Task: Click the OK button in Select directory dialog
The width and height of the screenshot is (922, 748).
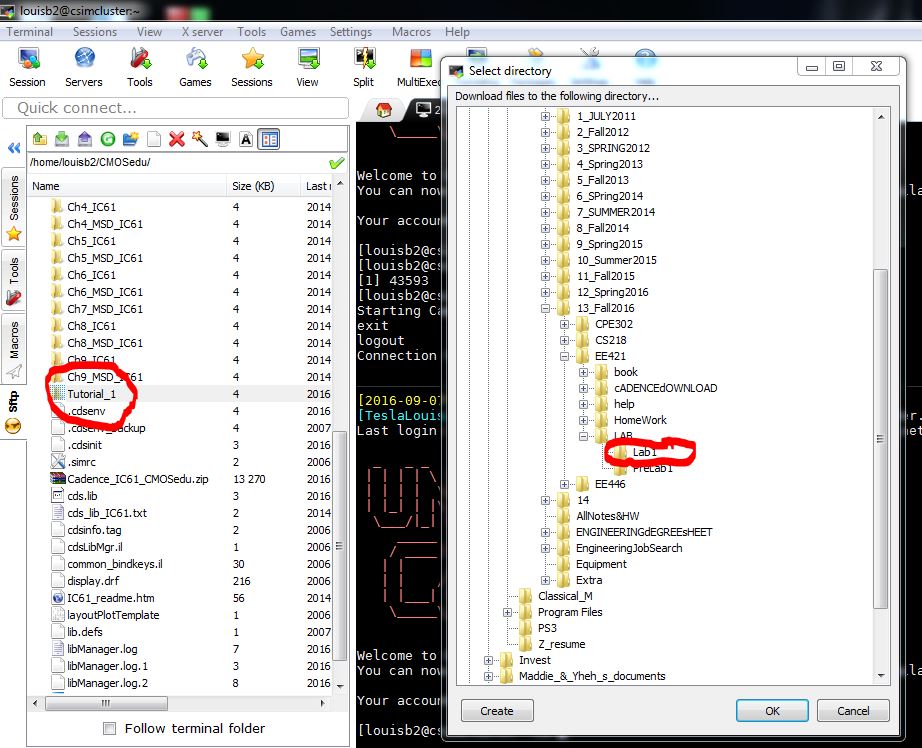Action: 772,711
